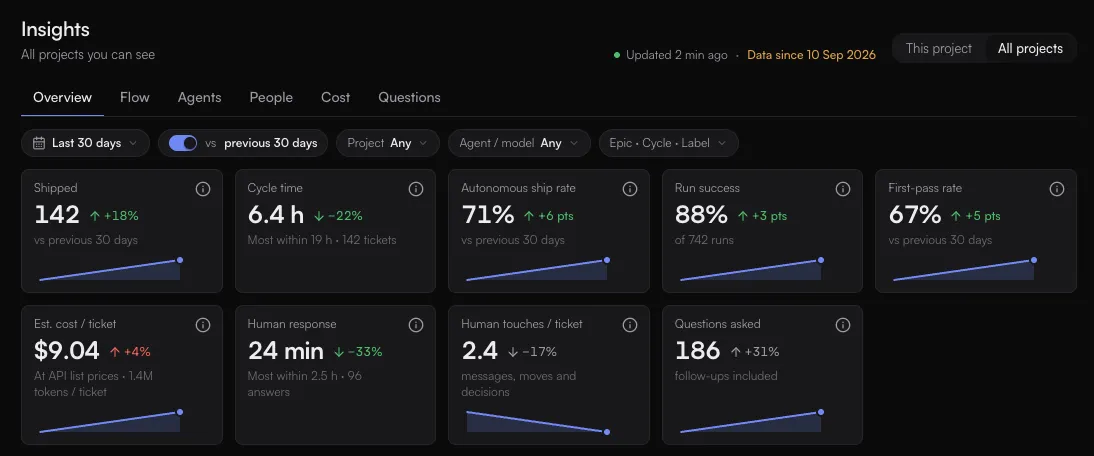
Task: Click the Shipped sparkline chart
Action: [x=111, y=270]
